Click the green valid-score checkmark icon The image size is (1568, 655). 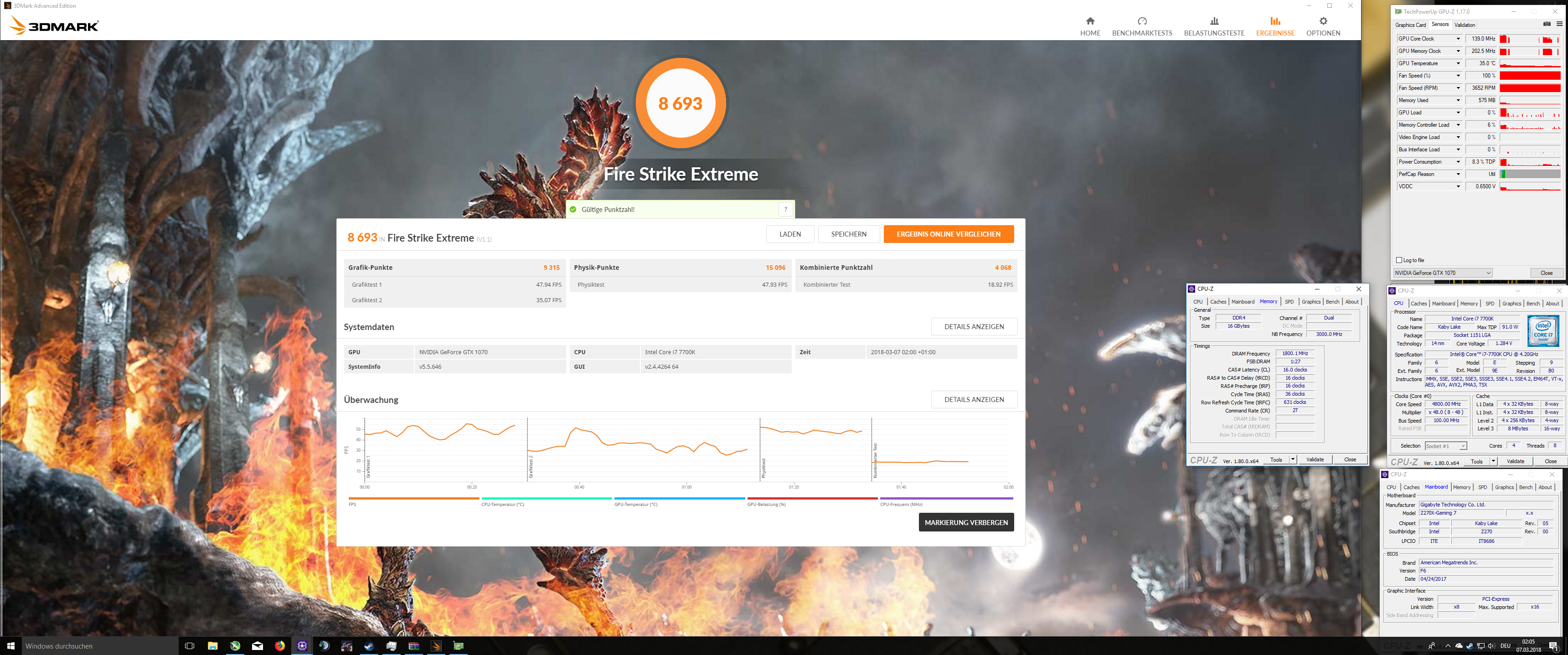coord(573,209)
